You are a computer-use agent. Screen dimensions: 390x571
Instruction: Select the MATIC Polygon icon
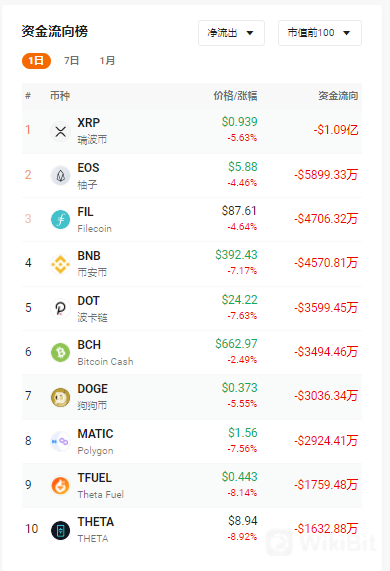point(60,442)
